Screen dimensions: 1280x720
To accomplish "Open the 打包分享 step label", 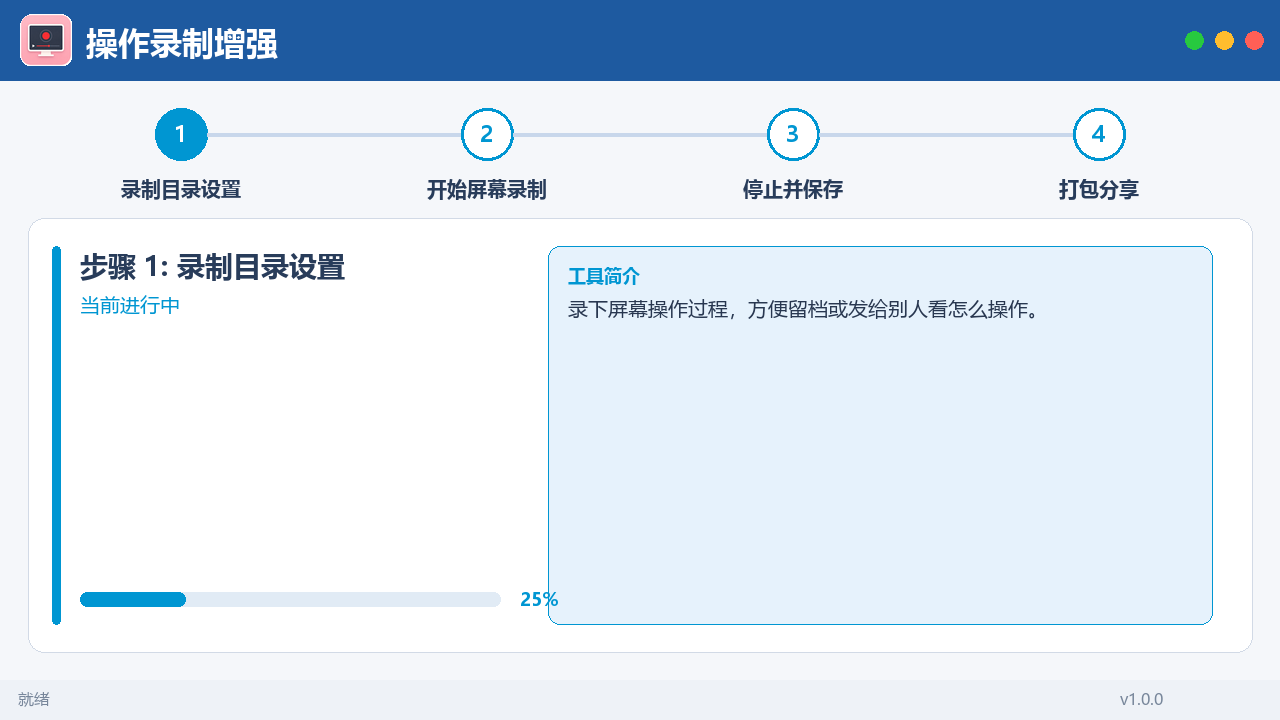I will pos(1099,190).
